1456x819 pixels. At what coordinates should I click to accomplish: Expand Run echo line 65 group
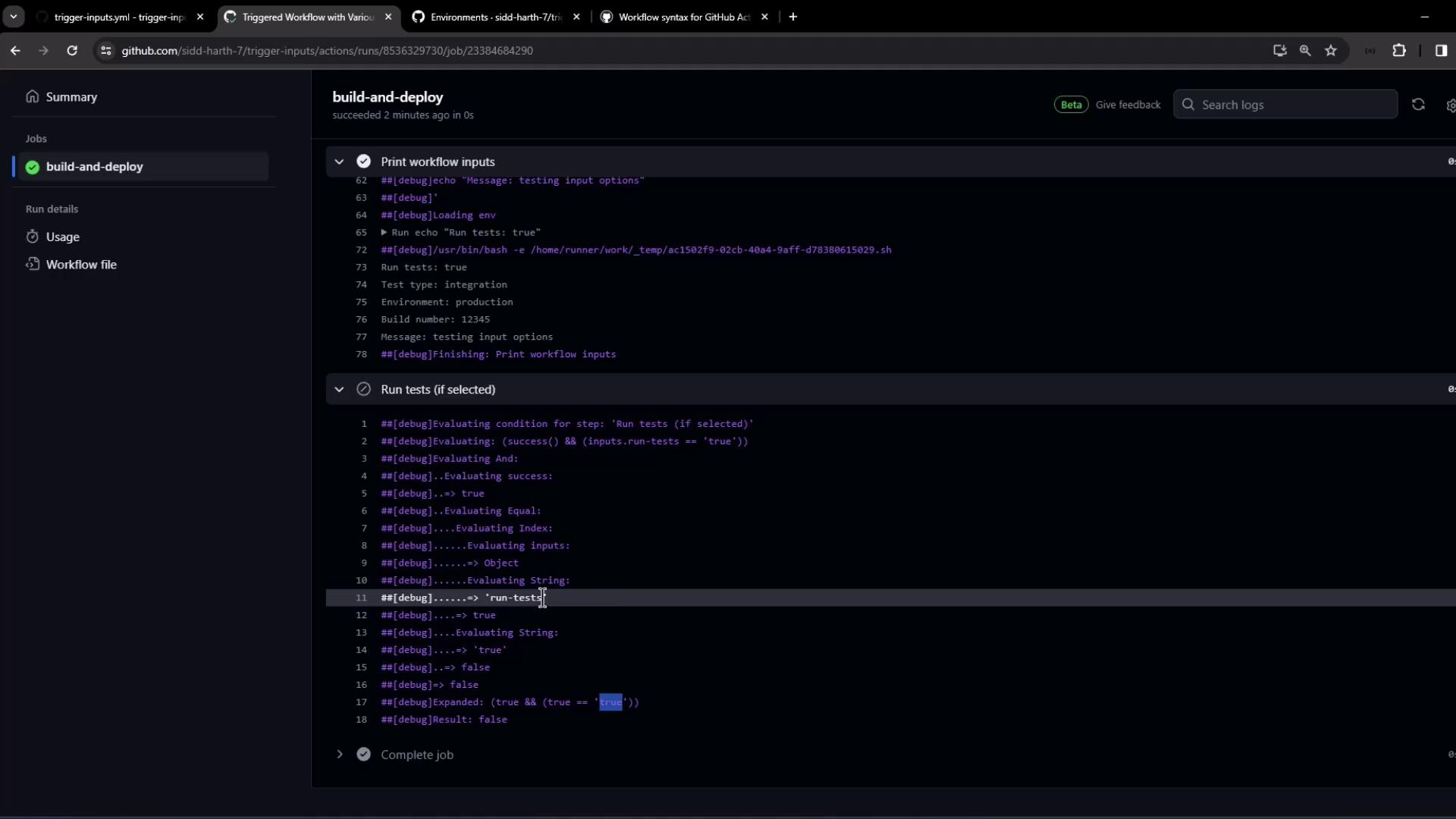(x=384, y=233)
